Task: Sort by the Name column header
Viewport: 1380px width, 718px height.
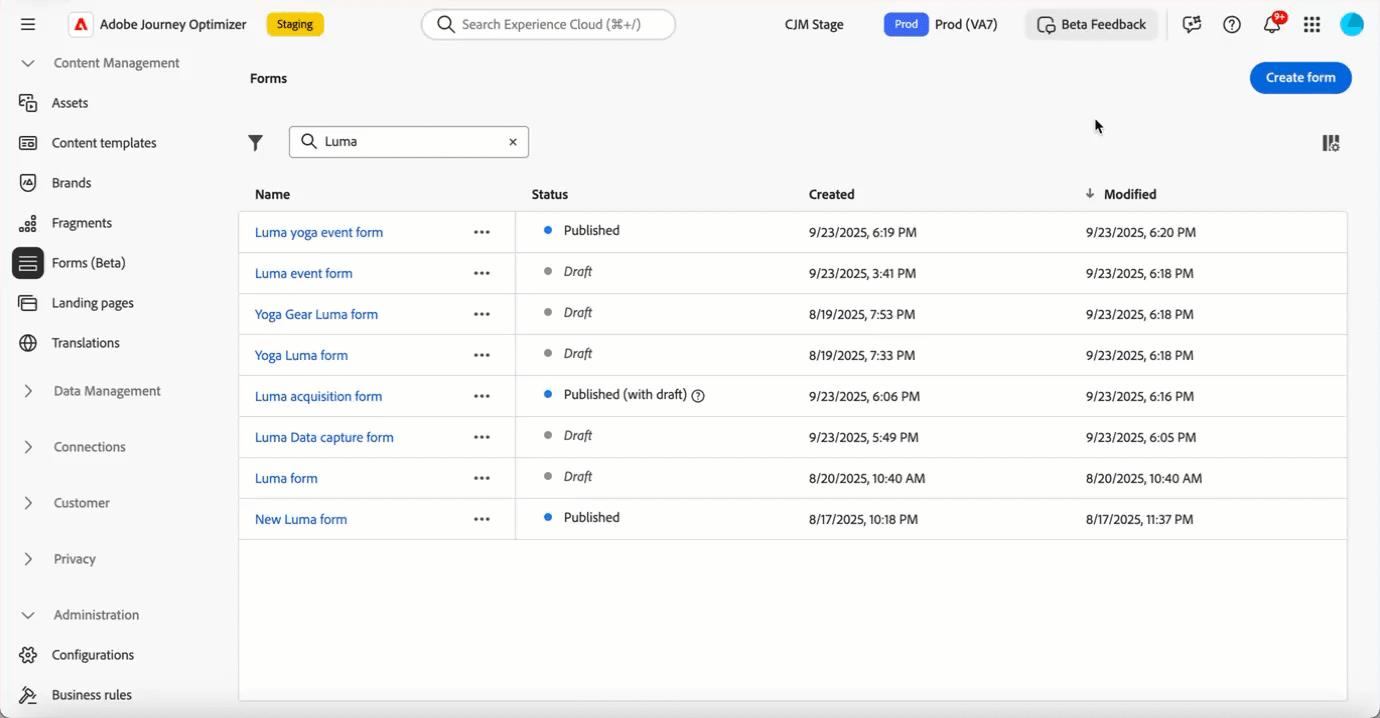Action: coord(272,194)
